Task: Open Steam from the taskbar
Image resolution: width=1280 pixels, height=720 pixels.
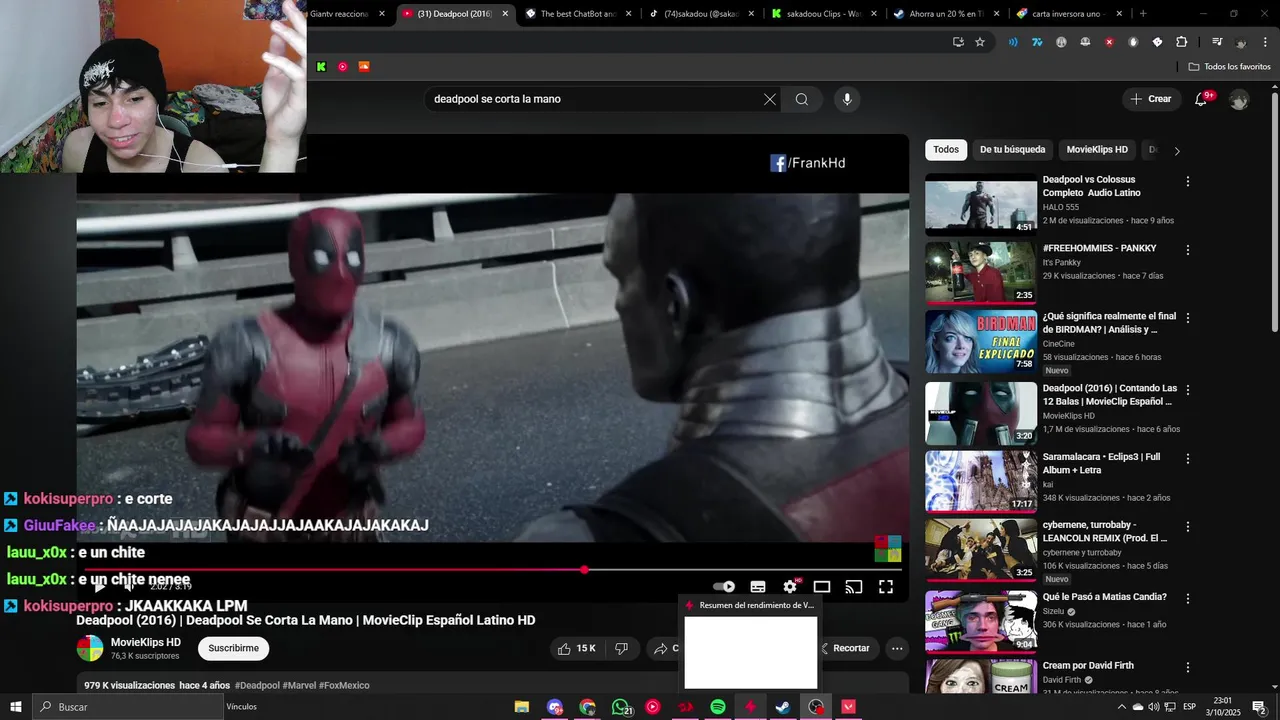Action: tap(783, 707)
